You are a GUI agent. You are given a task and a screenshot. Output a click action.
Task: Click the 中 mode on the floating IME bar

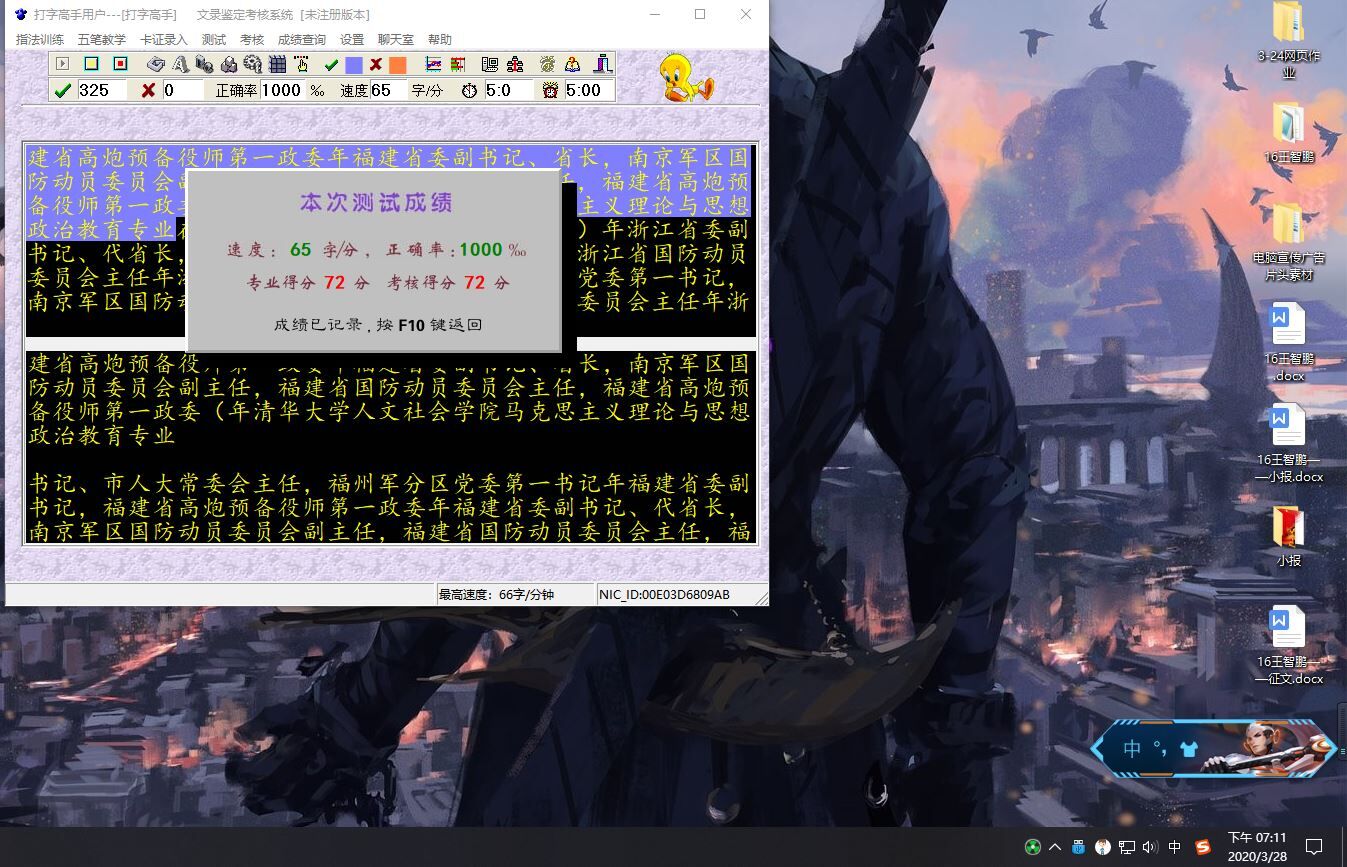click(1131, 749)
